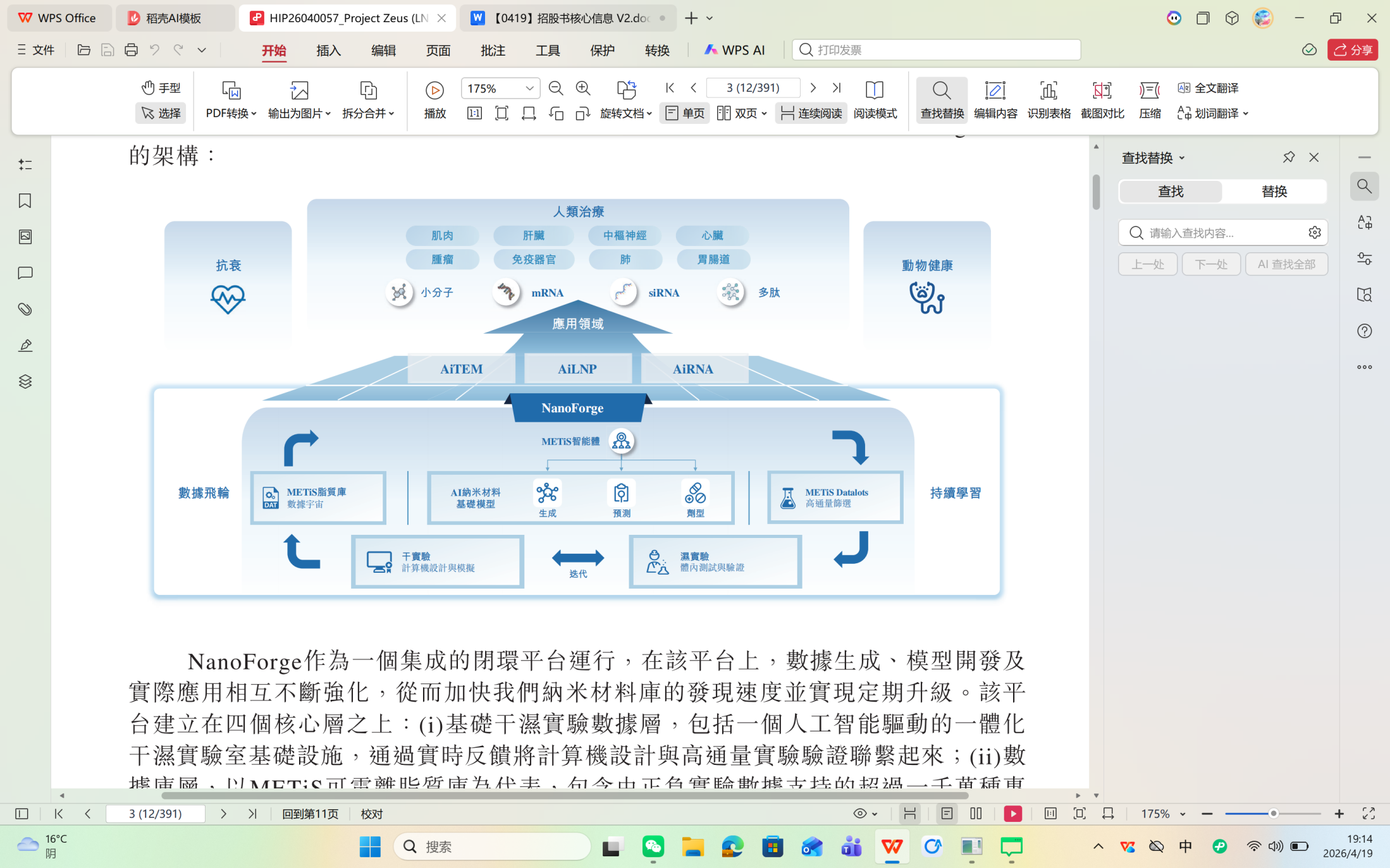Image resolution: width=1390 pixels, height=868 pixels.
Task: Click the 查找替换 magnifier toolbar icon
Action: tap(941, 90)
